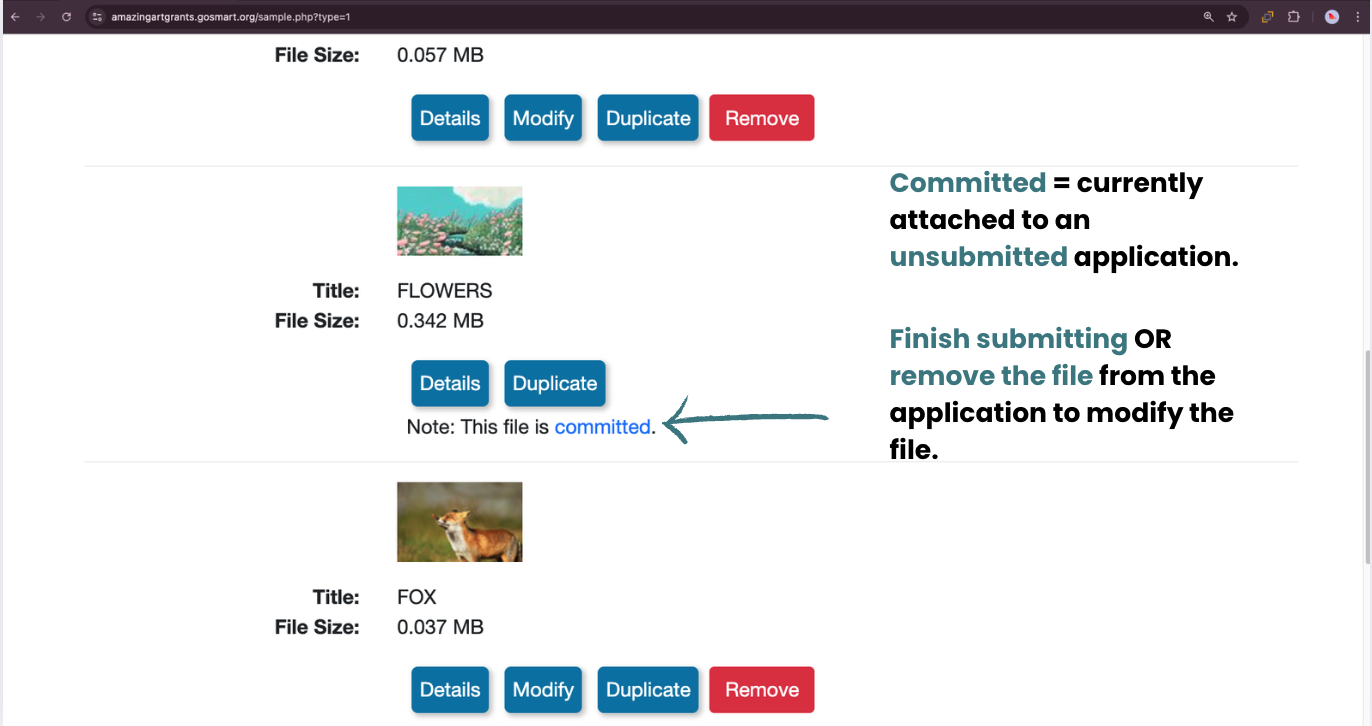The width and height of the screenshot is (1372, 726).
Task: Open the profile avatar icon
Action: (x=1332, y=17)
